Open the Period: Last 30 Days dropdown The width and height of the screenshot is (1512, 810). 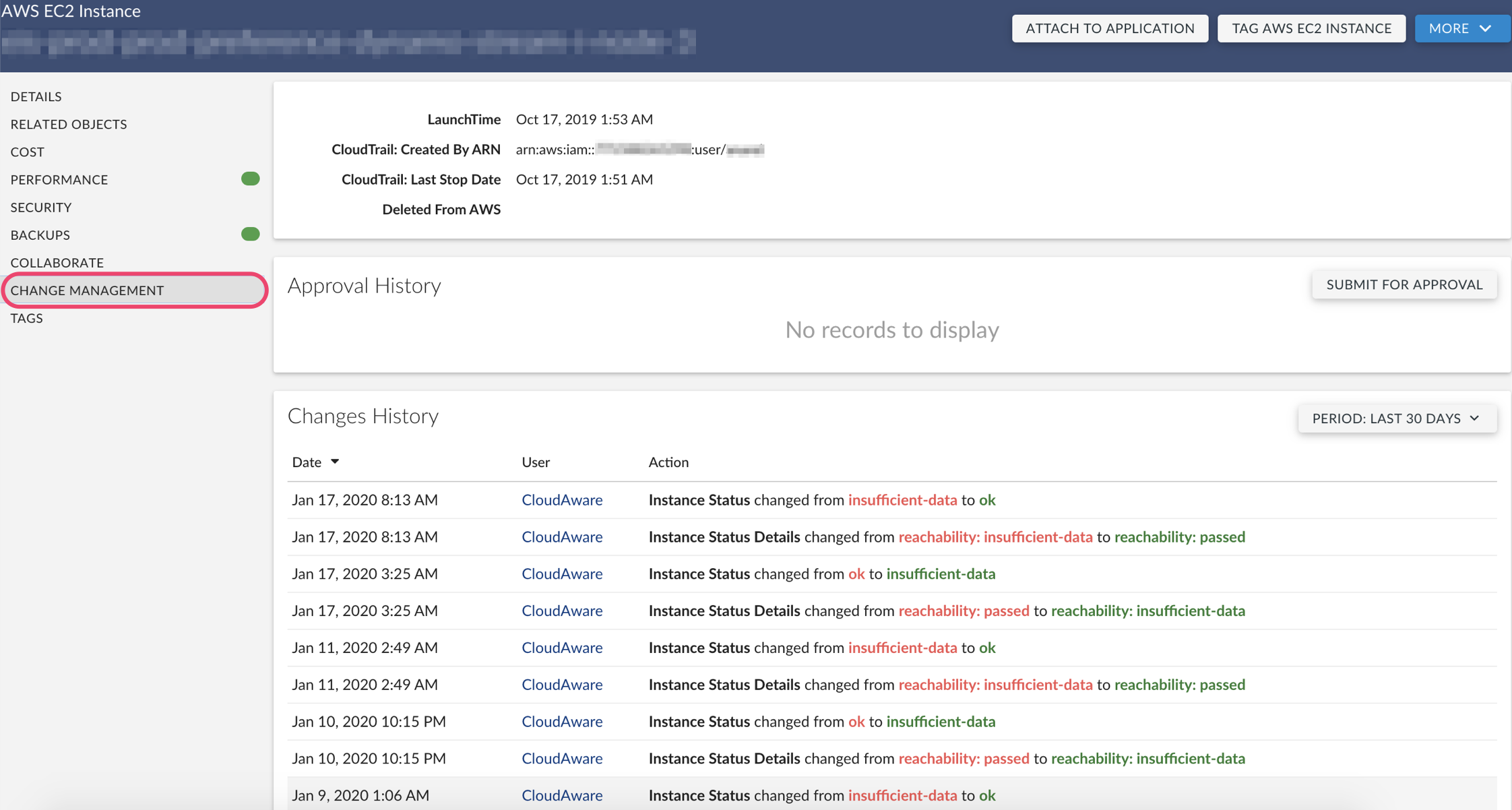point(1397,418)
